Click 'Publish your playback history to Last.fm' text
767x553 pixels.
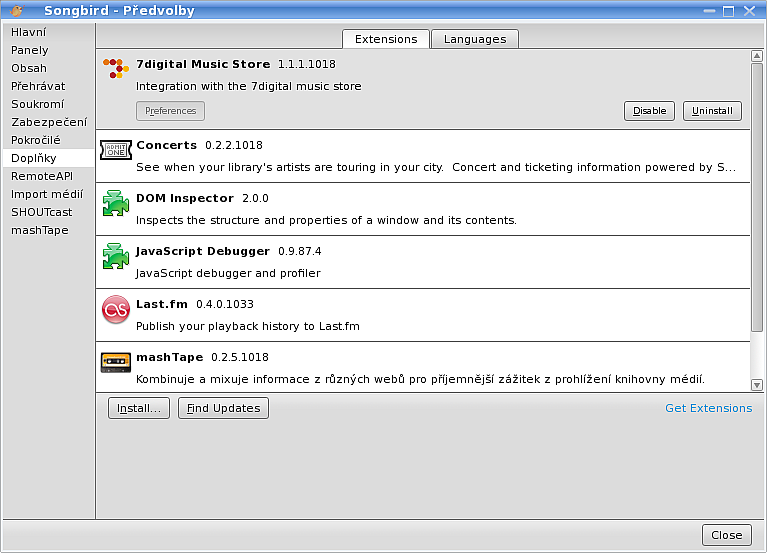click(248, 326)
